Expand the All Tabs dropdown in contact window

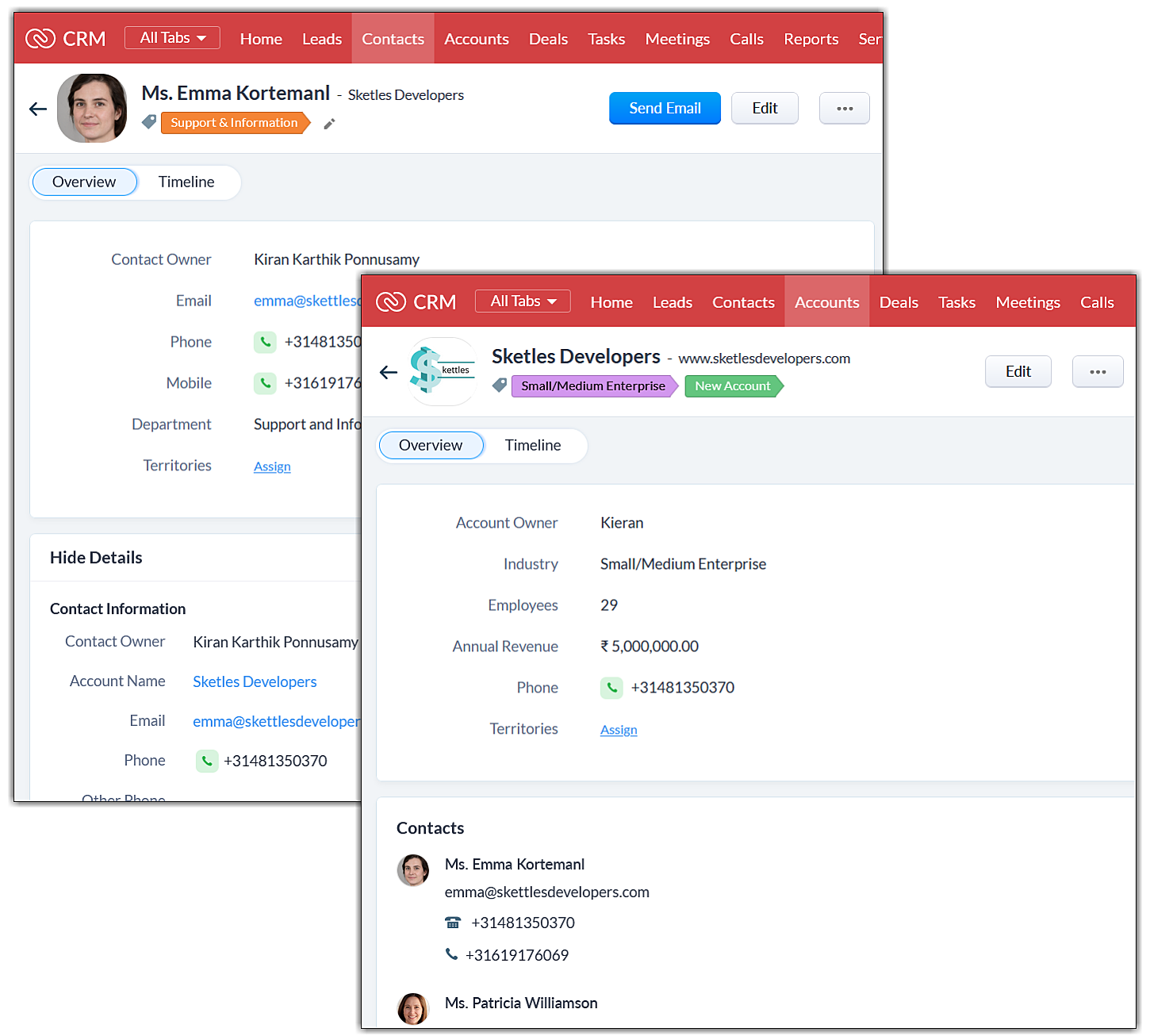click(x=172, y=38)
